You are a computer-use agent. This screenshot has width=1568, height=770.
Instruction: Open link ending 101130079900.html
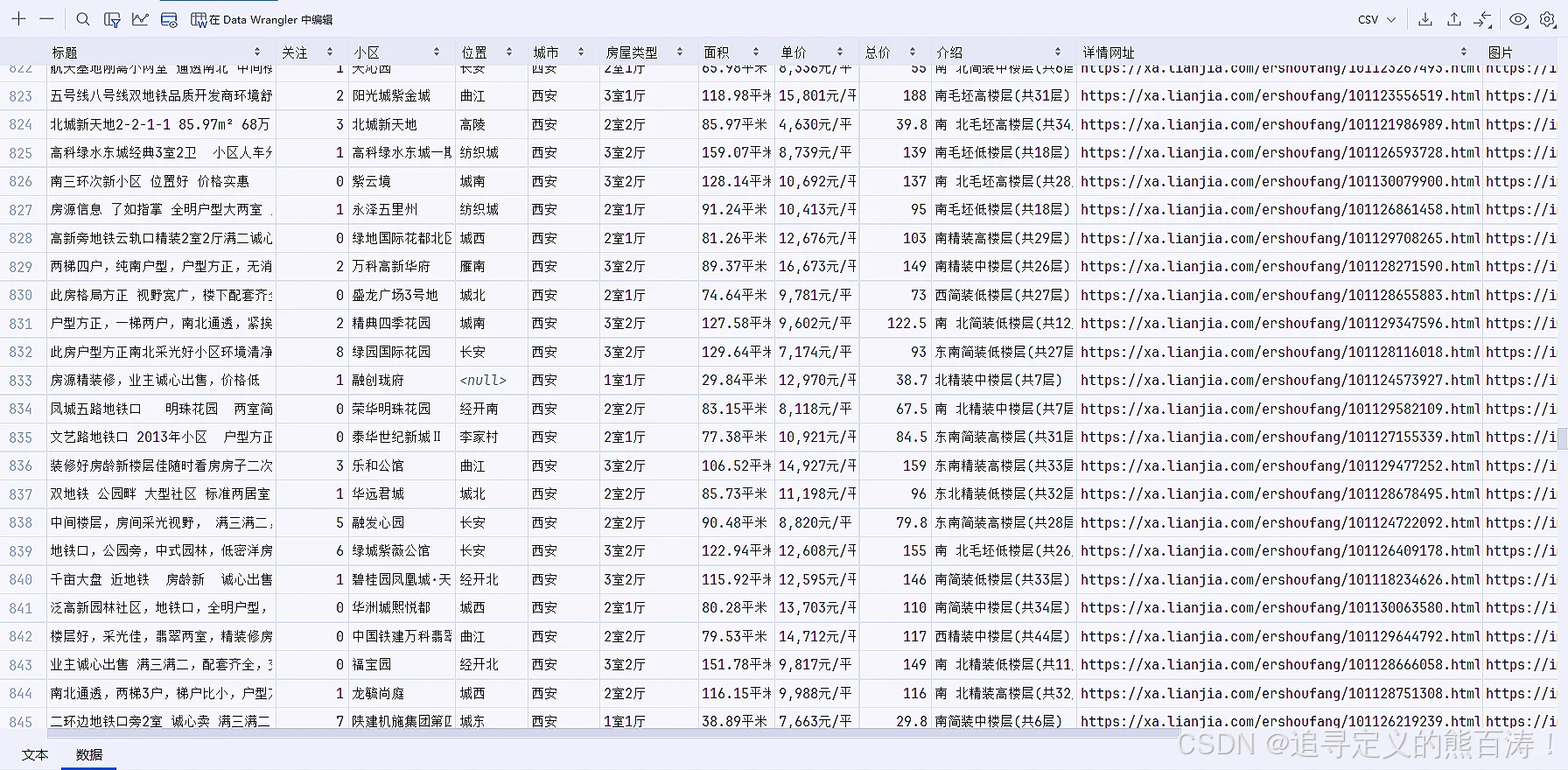(x=1280, y=182)
